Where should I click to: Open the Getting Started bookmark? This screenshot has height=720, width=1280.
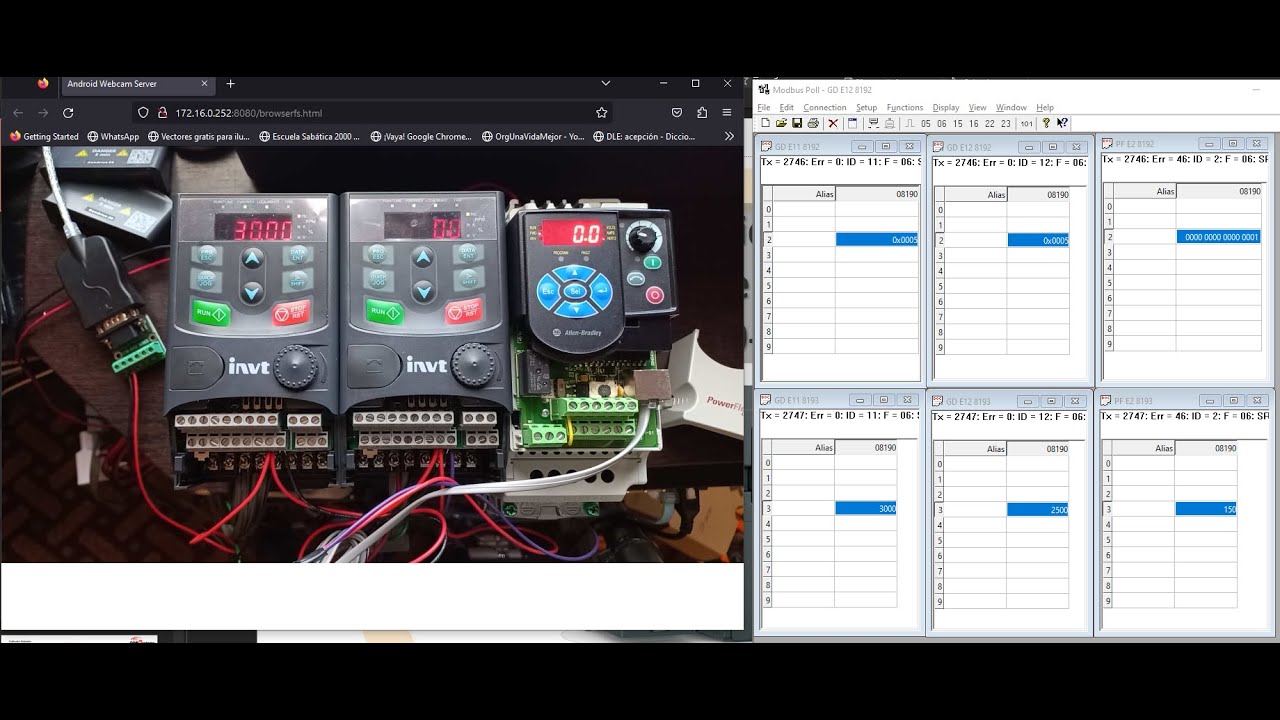(x=44, y=136)
